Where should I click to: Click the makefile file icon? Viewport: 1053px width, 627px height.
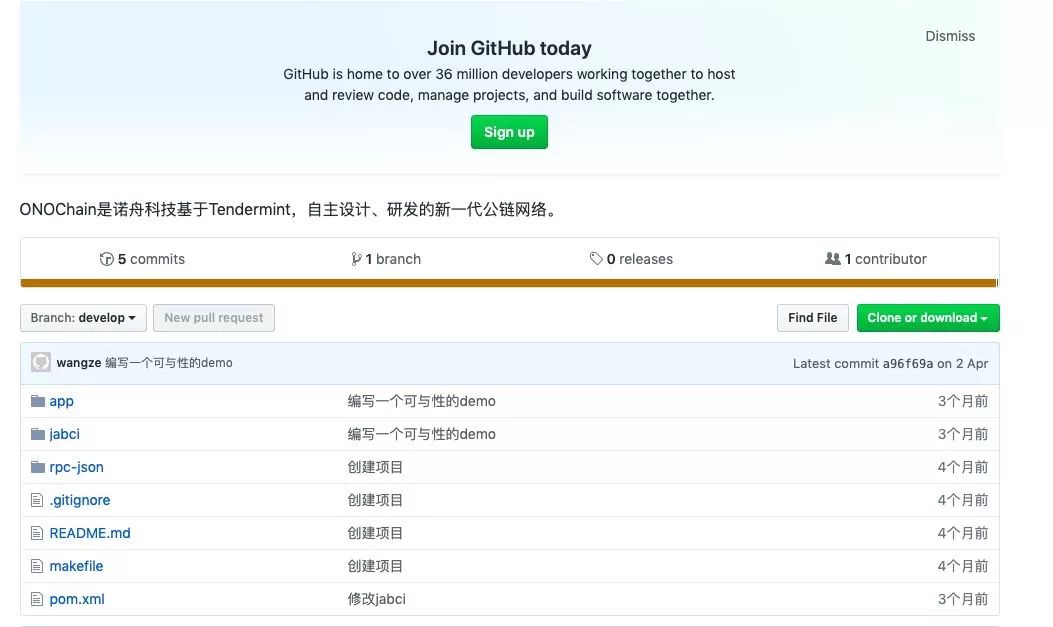coord(37,566)
